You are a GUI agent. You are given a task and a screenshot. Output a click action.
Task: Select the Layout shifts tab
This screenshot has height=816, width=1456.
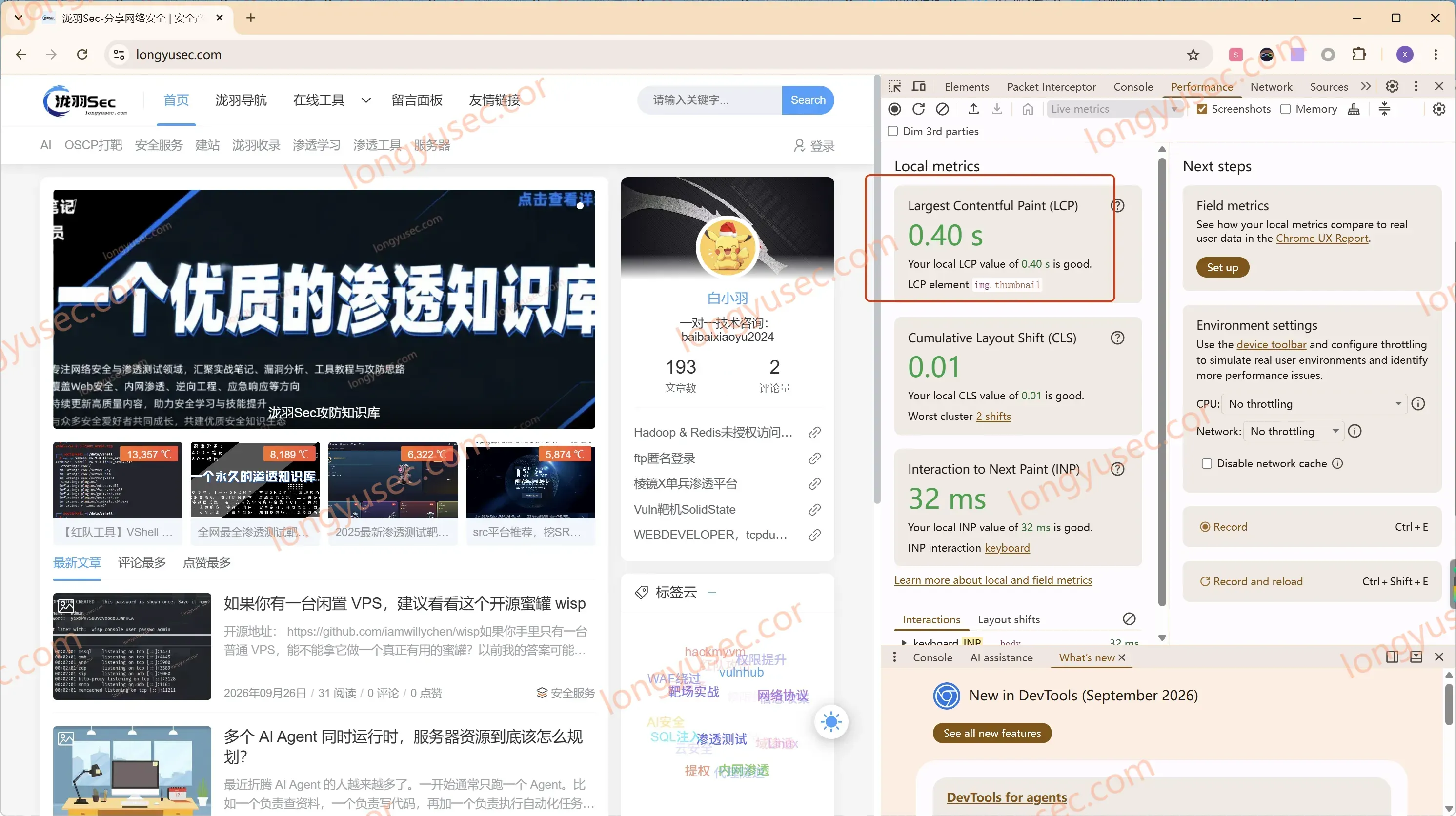point(1009,619)
